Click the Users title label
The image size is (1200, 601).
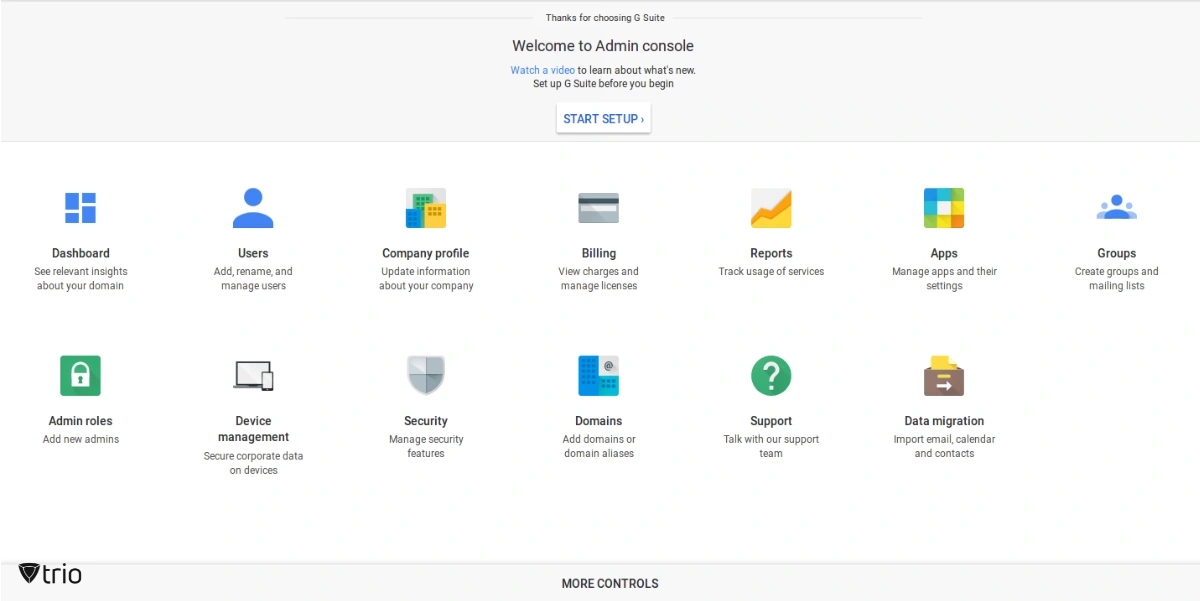[x=253, y=254]
